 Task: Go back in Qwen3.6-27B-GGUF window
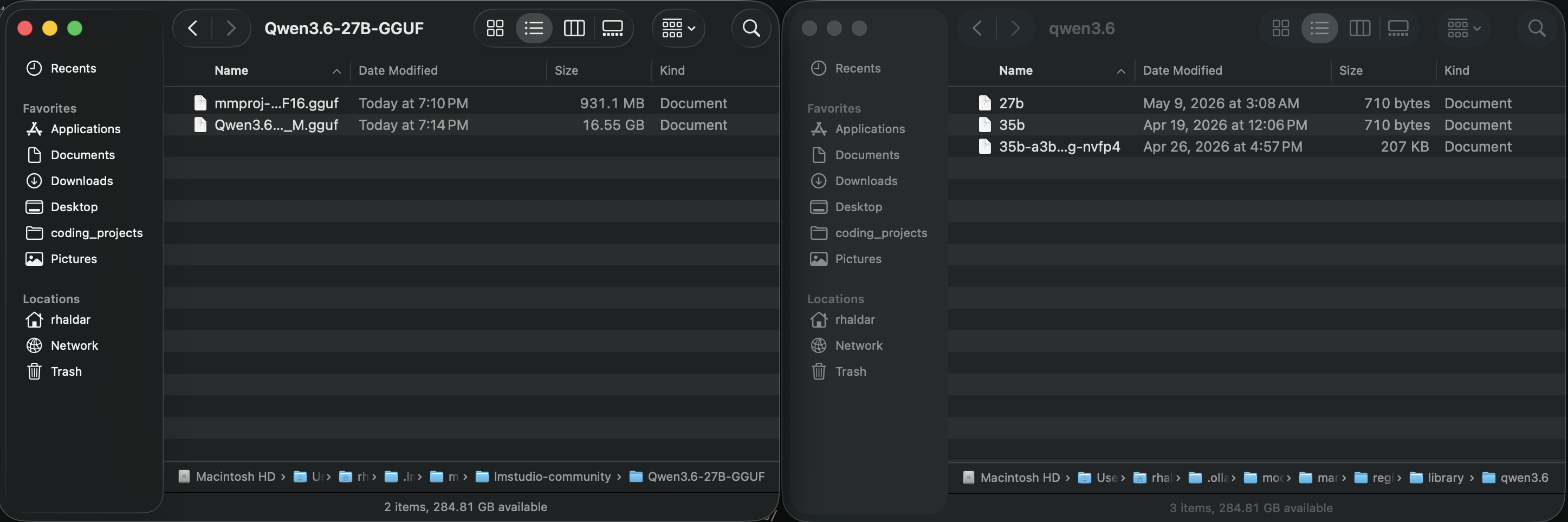click(193, 28)
